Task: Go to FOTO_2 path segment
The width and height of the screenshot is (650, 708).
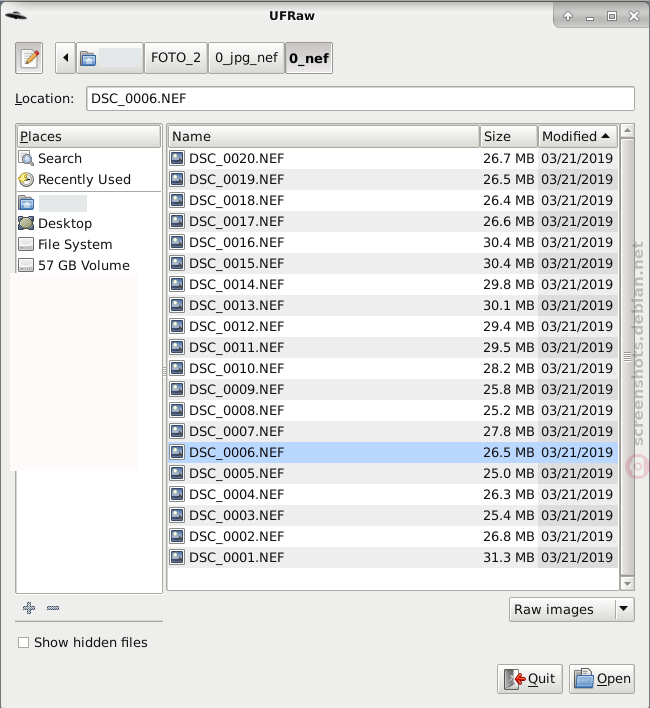Action: coord(176,58)
